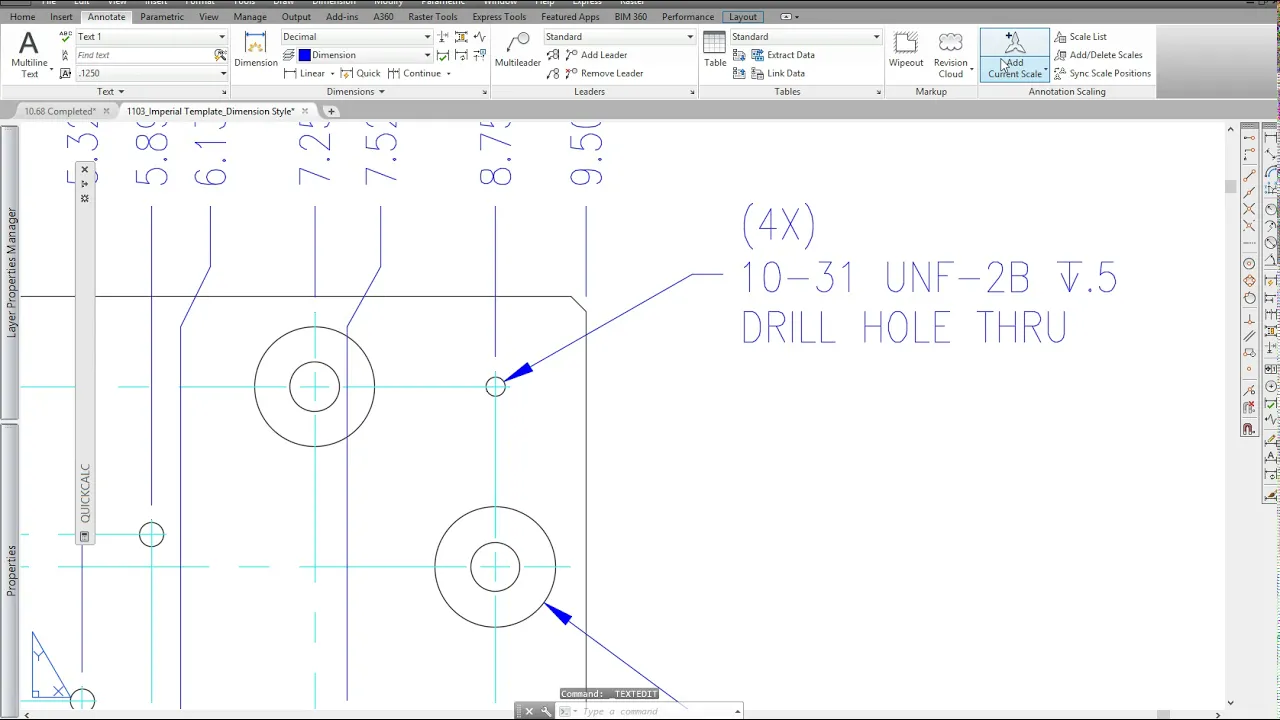The width and height of the screenshot is (1280, 720).
Task: Switch to the Insert ribbon tab
Action: click(x=61, y=17)
